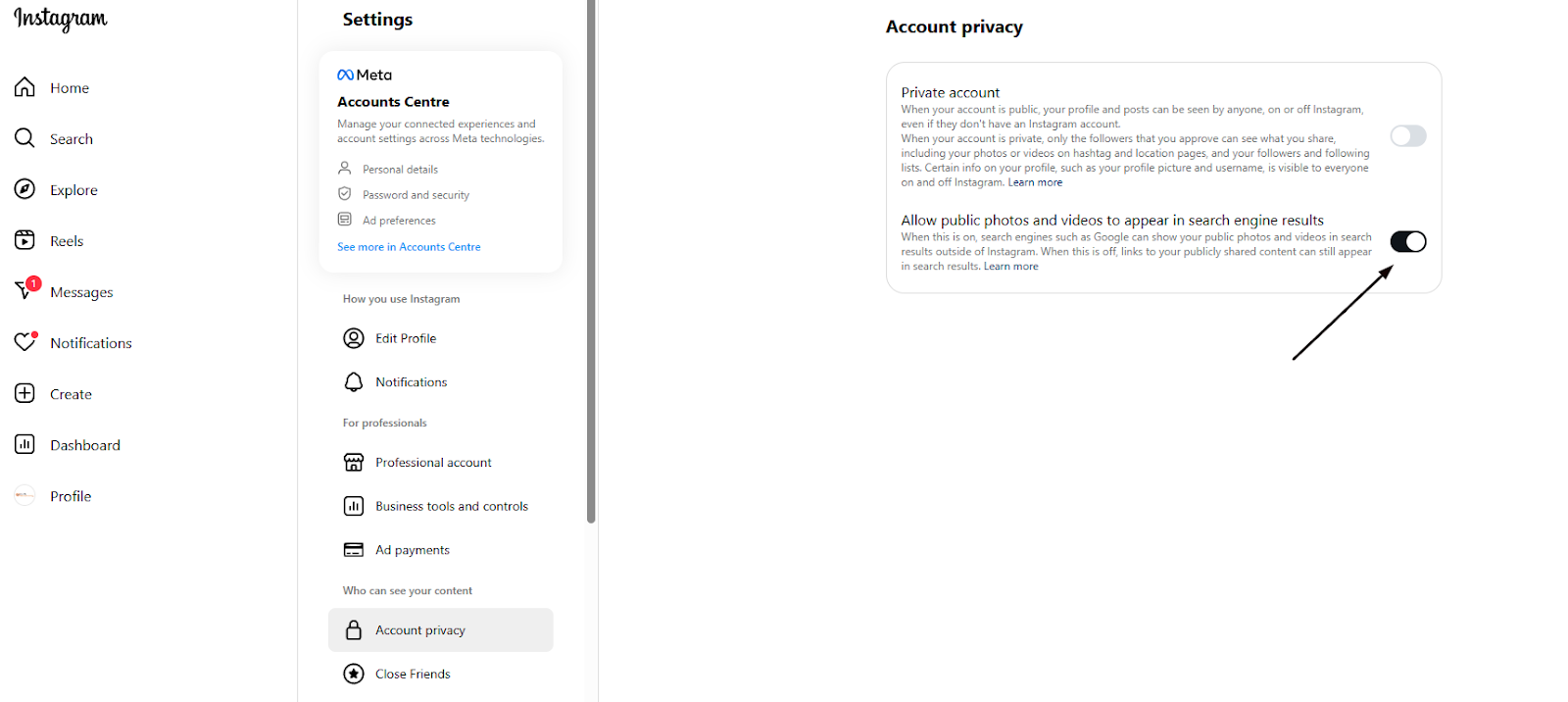Click Password and security link

[x=416, y=195]
